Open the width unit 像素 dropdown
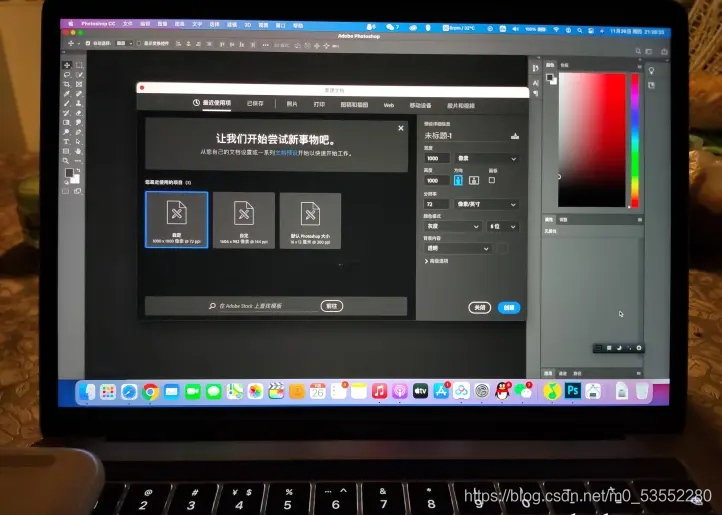This screenshot has height=515, width=722. pos(487,158)
